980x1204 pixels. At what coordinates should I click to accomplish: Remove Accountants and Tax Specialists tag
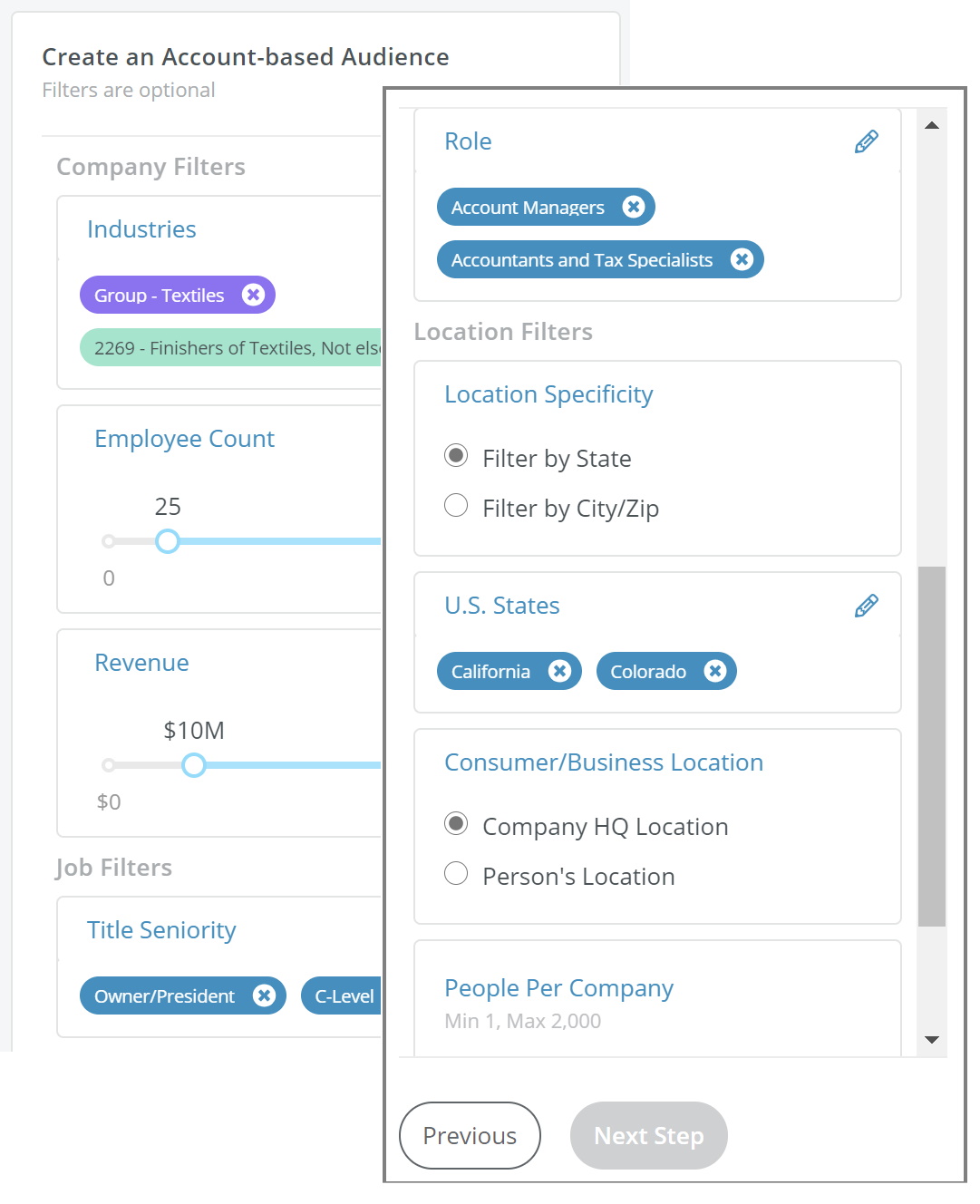coord(742,259)
